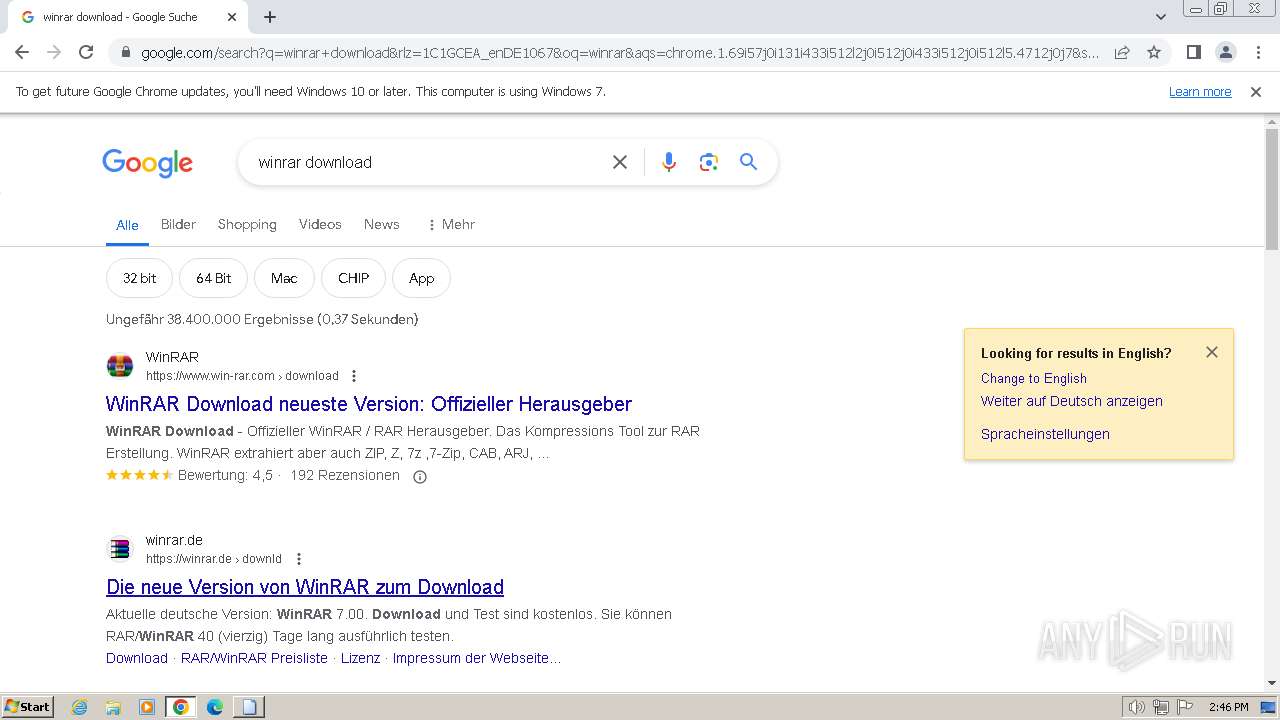Click the WinRAR site favicon
The image size is (1280, 720).
point(120,366)
